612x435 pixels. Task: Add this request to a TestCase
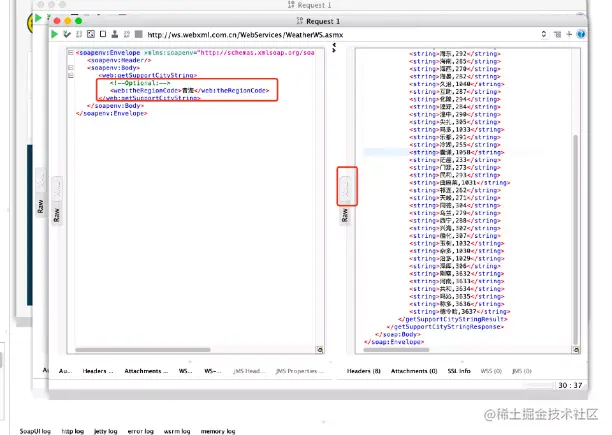(x=67, y=34)
